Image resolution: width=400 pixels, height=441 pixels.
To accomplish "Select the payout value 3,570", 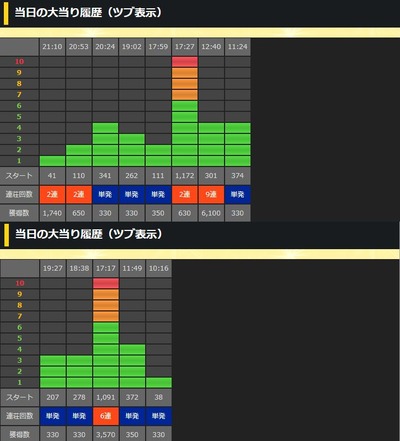I will (x=106, y=434).
